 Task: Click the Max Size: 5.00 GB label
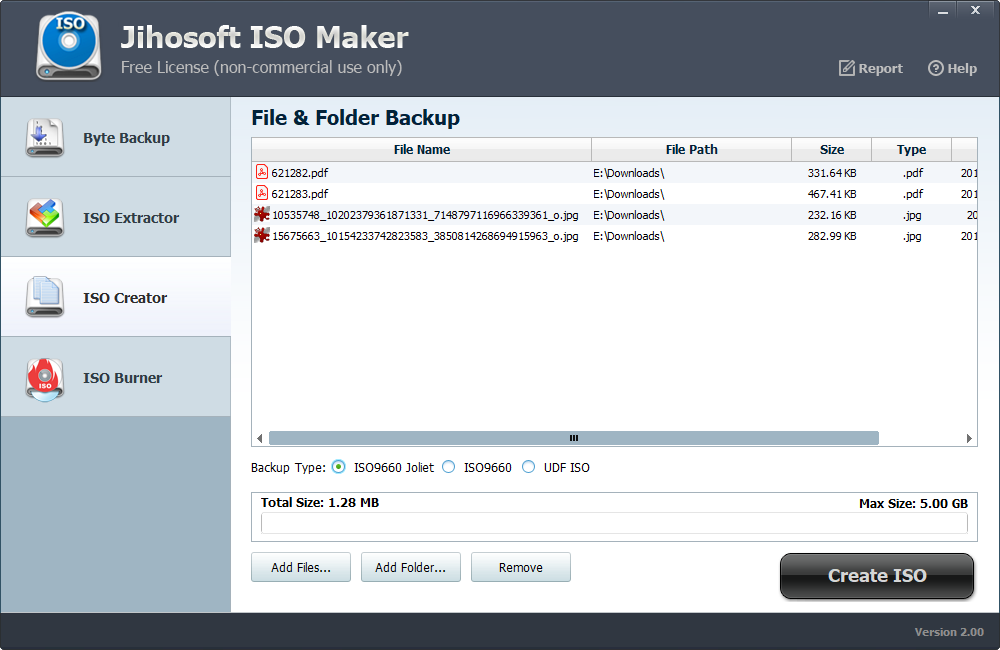913,503
